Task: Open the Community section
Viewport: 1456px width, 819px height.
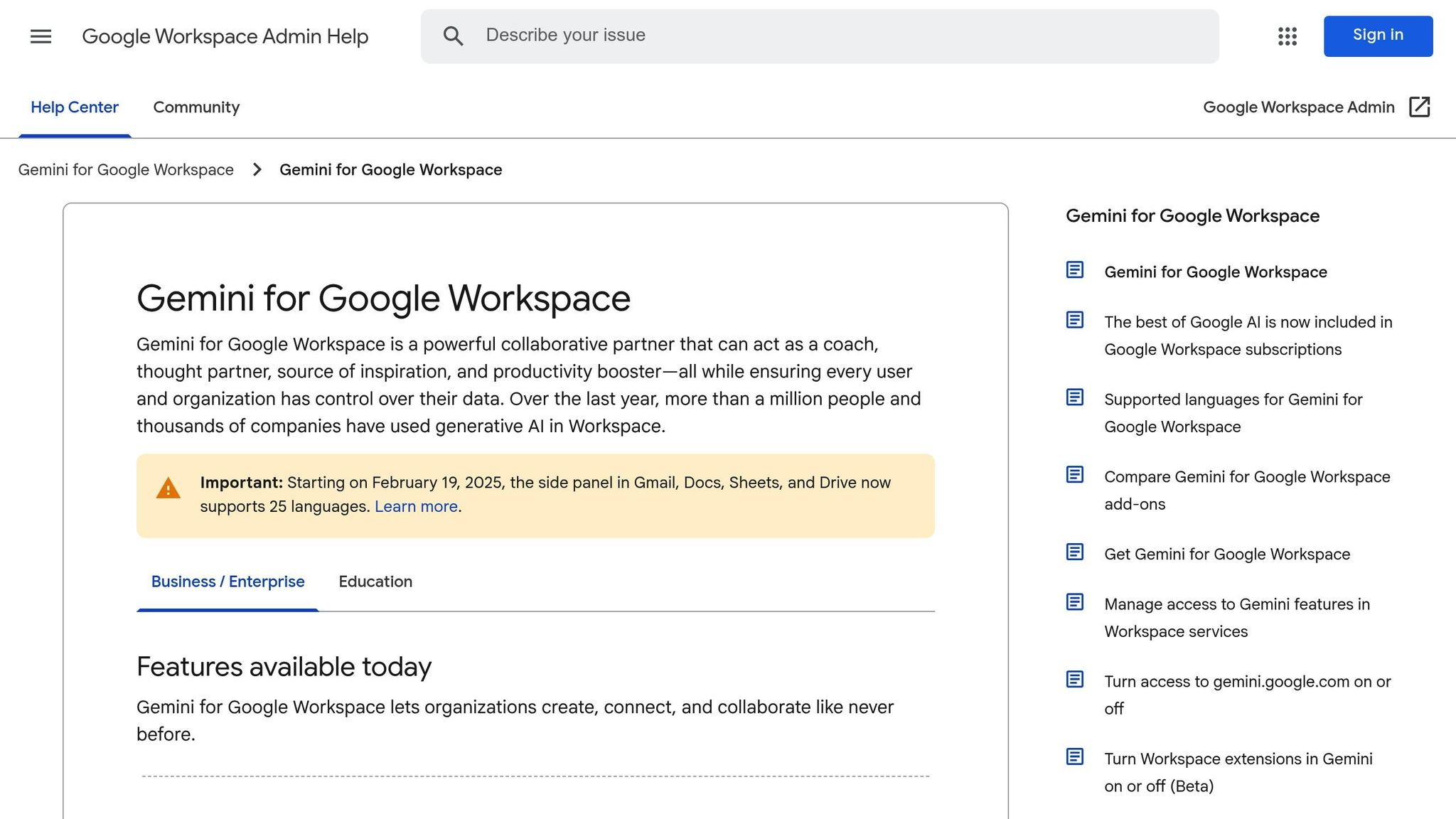Action: pyautogui.click(x=196, y=107)
